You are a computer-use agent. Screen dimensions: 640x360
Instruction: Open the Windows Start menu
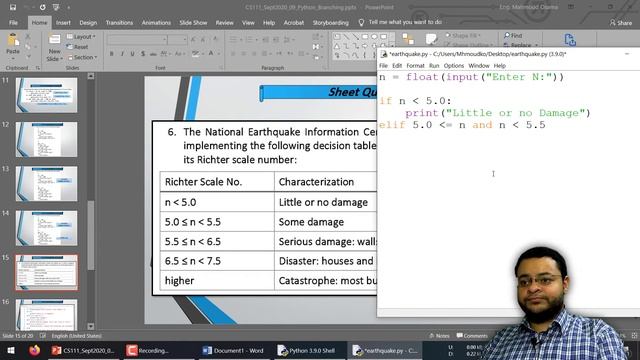click(11, 351)
